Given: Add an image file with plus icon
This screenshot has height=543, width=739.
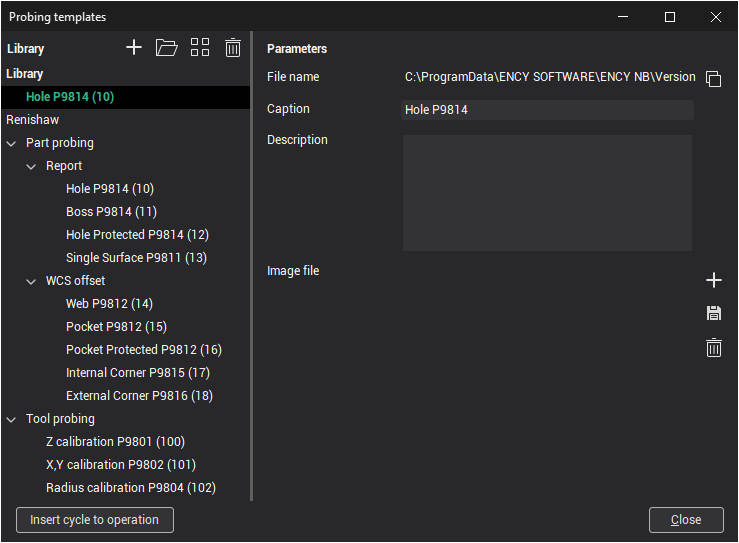Looking at the screenshot, I should click(x=714, y=280).
